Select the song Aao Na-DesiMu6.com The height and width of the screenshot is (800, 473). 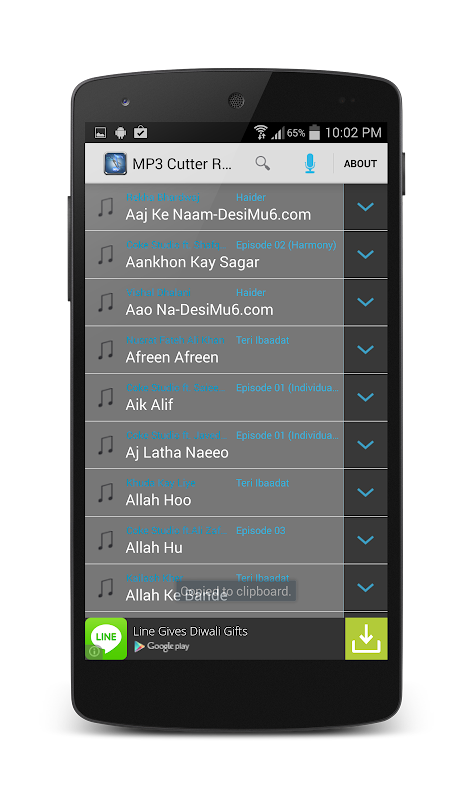pos(214,302)
